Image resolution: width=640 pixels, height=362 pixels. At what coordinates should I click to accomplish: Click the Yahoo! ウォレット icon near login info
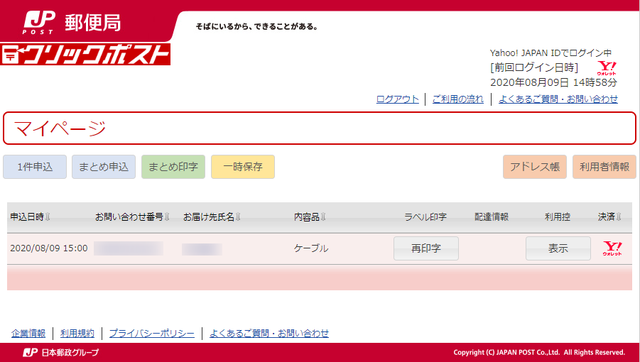(606, 68)
